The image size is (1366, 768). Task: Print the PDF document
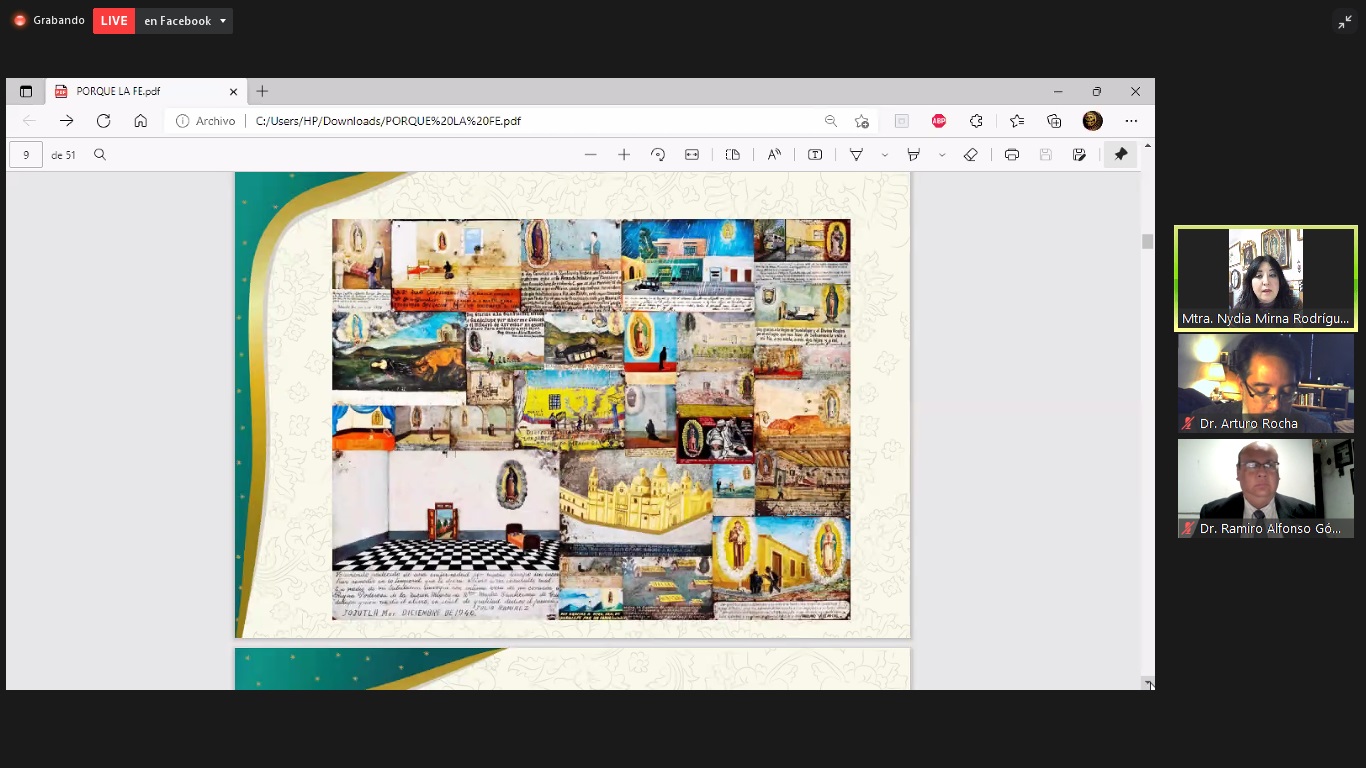1012,155
